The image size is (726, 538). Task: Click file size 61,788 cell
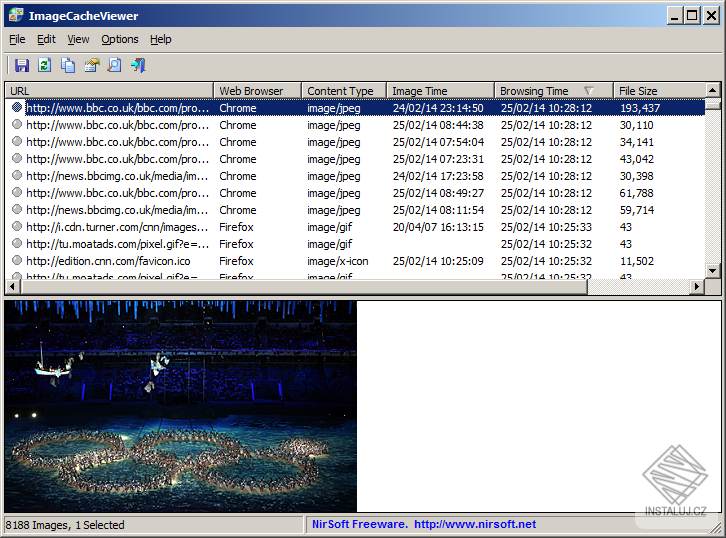[x=637, y=193]
